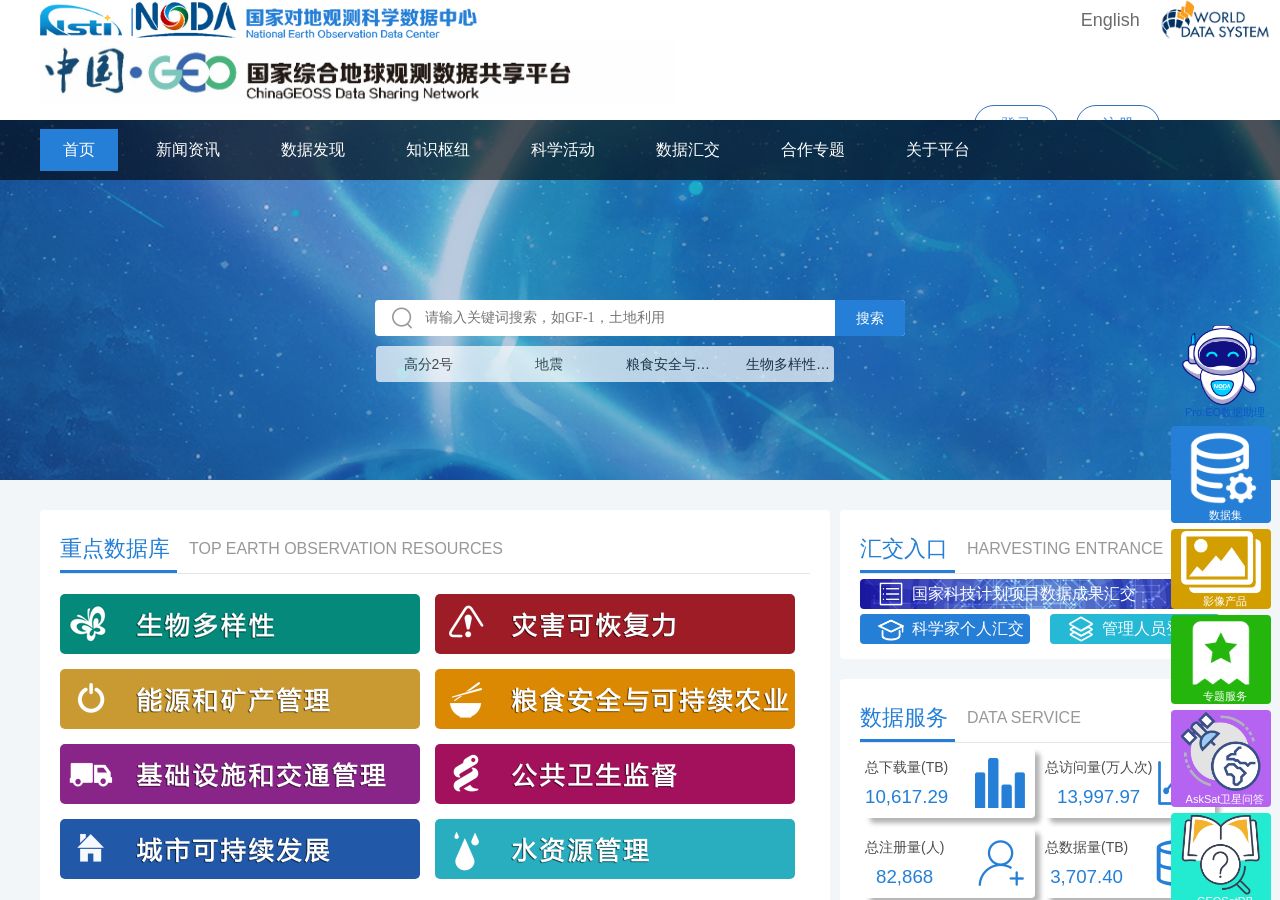Open the NSTI logo link
The width and height of the screenshot is (1280, 900).
tap(80, 20)
